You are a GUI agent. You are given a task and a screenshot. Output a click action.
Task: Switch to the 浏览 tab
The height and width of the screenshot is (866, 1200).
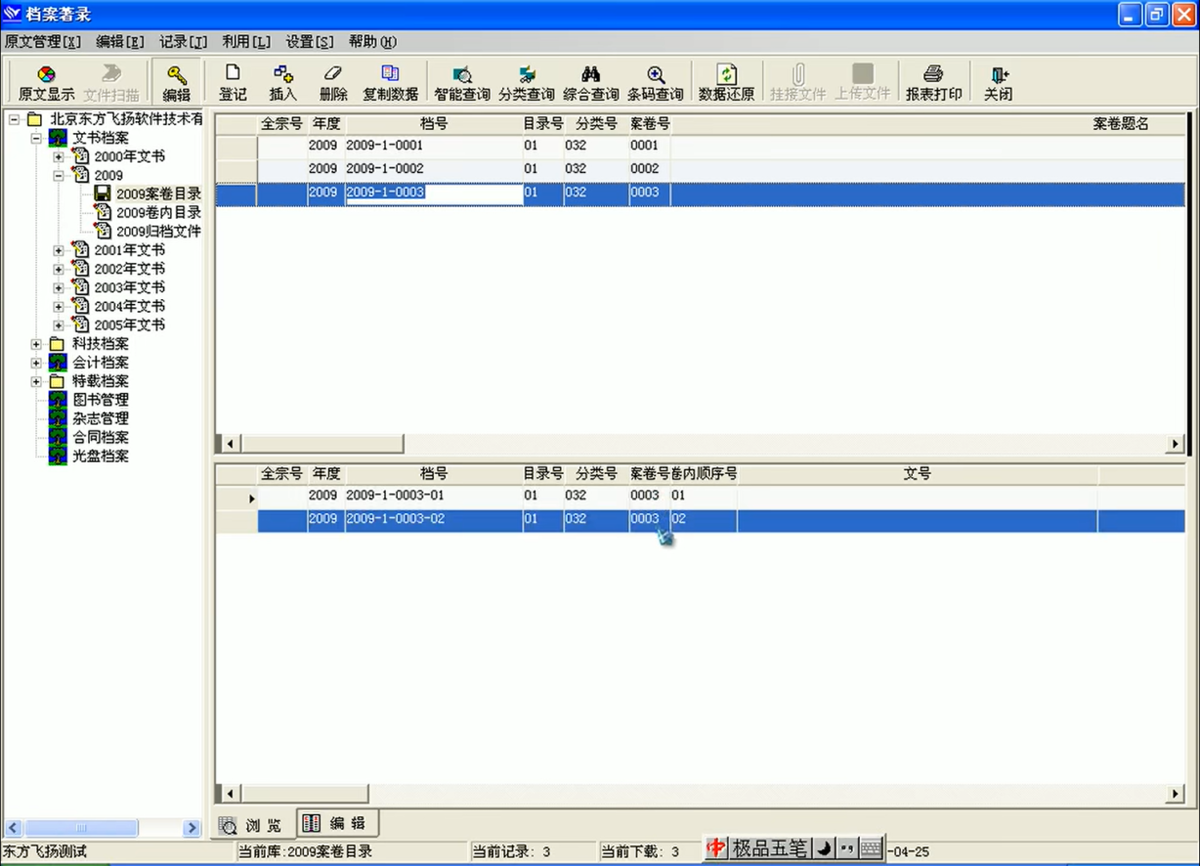251,825
